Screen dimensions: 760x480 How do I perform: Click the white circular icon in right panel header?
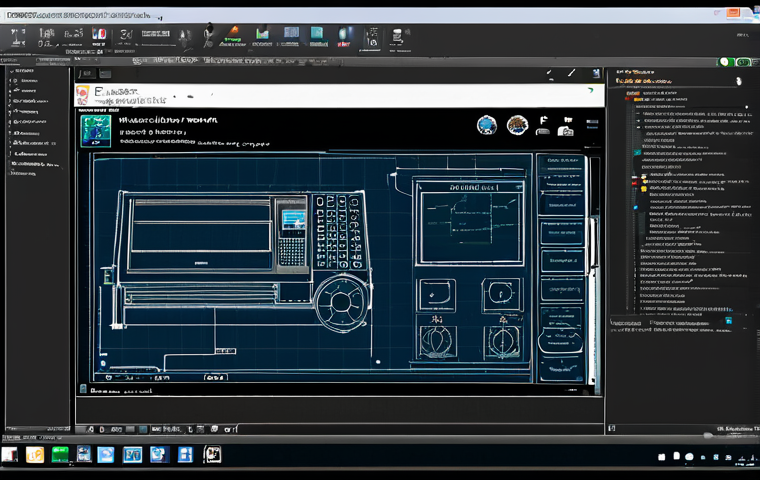point(739,81)
